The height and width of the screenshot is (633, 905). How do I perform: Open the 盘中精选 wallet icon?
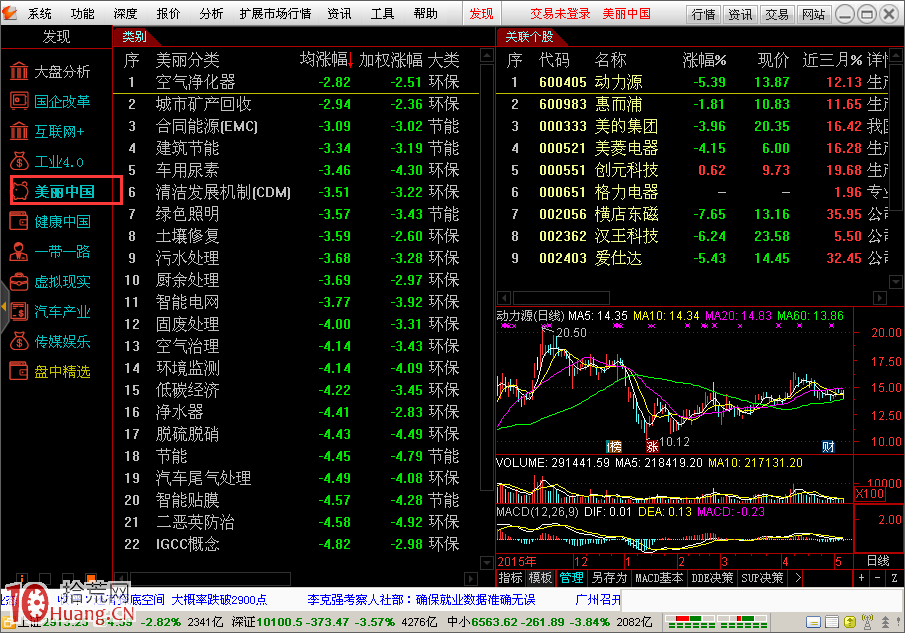[x=19, y=372]
